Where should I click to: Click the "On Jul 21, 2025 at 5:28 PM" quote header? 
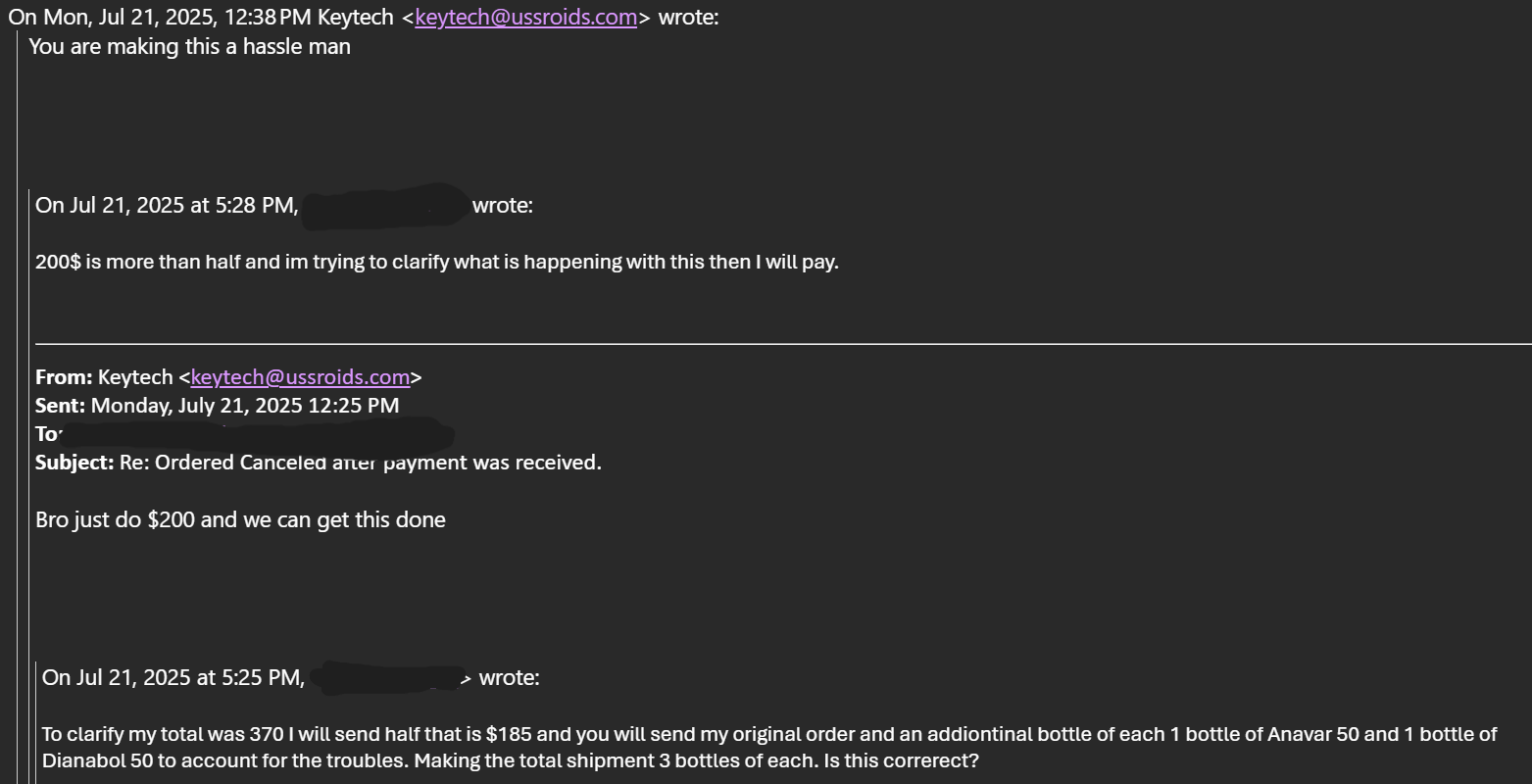click(x=167, y=205)
